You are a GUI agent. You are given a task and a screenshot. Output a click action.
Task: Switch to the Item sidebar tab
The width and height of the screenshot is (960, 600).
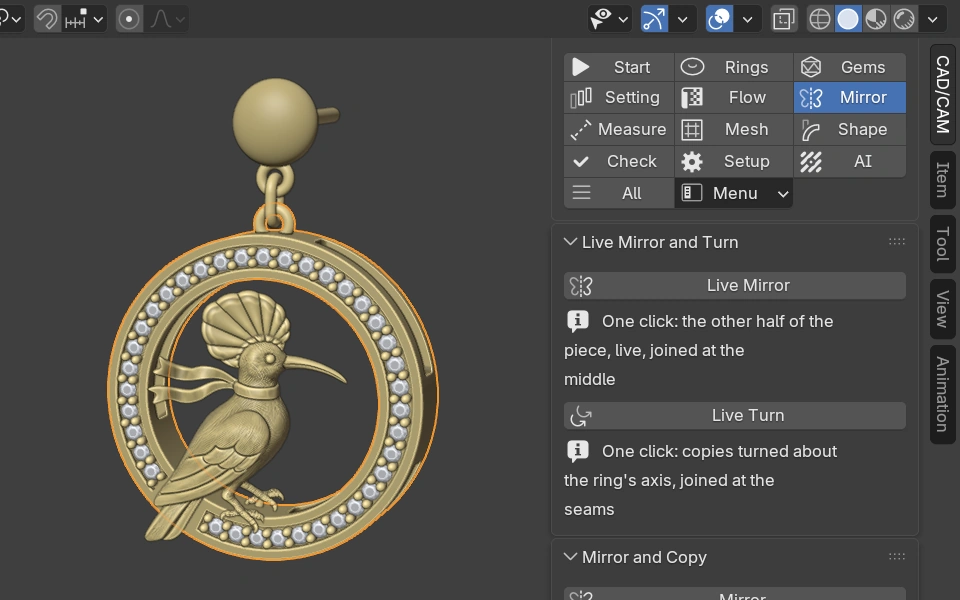pyautogui.click(x=943, y=180)
